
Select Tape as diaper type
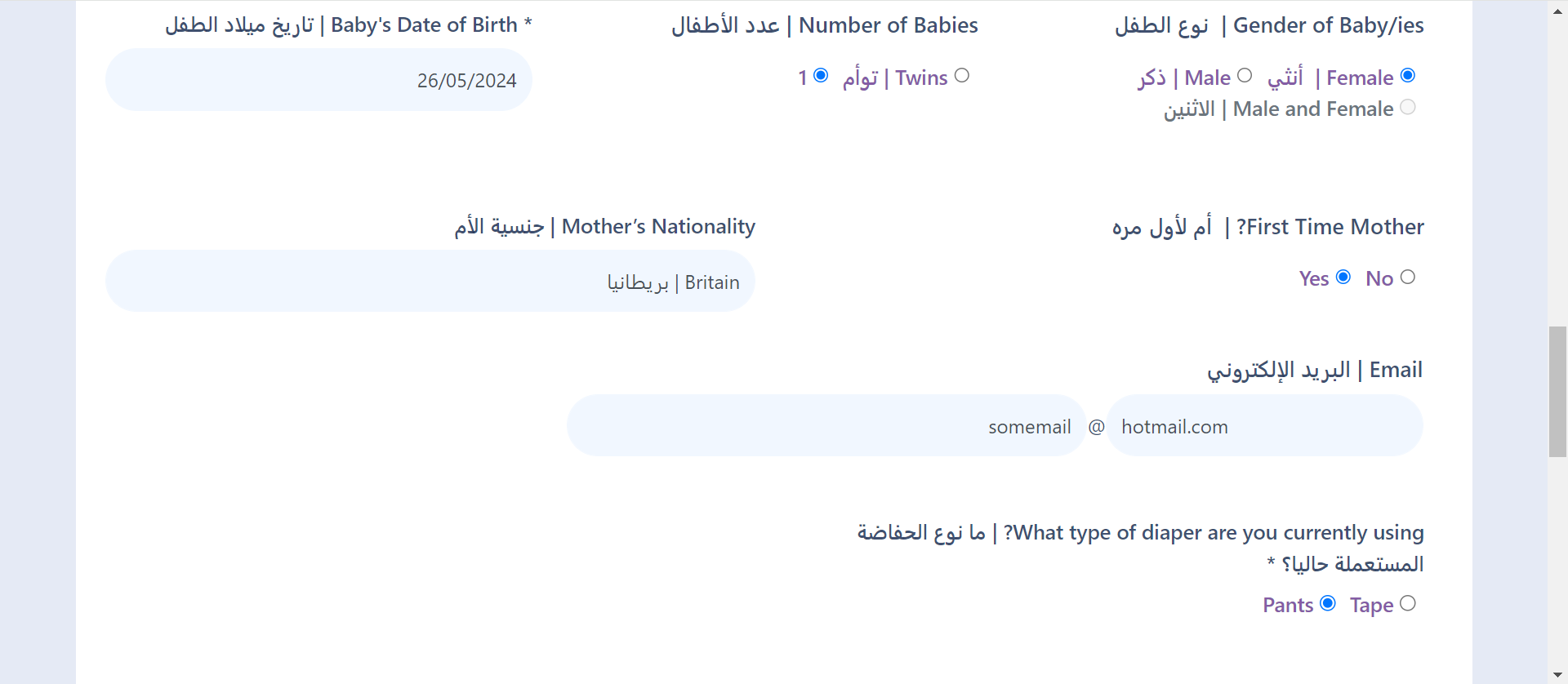pos(1408,603)
